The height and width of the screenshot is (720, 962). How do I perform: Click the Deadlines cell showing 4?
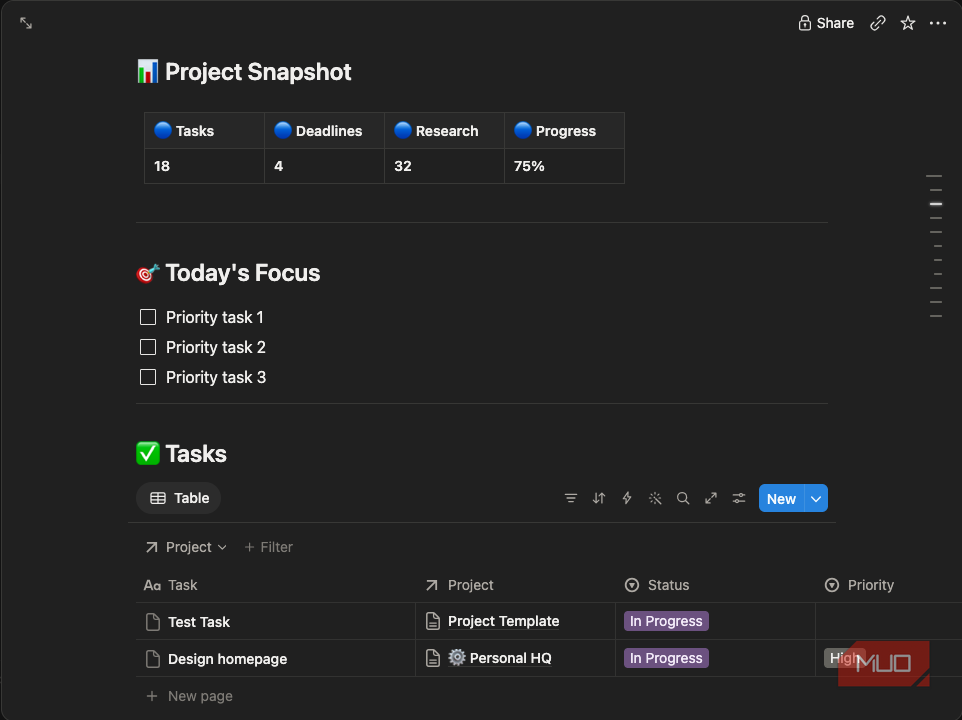pyautogui.click(x=325, y=166)
